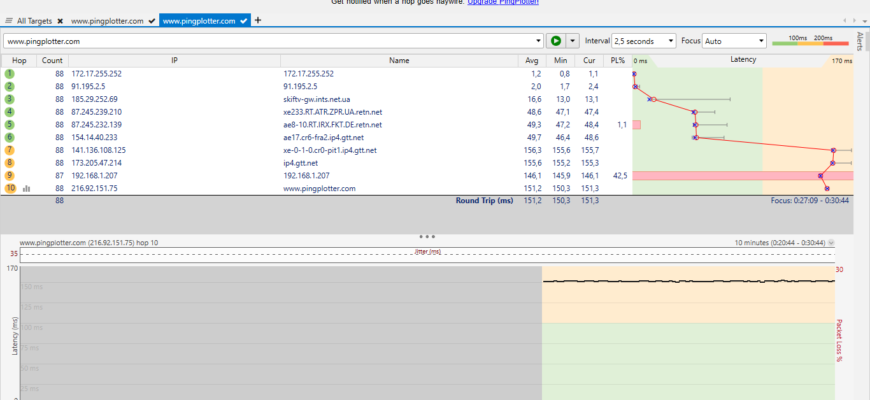Select hop 3 green circle icon
Screen dimensions: 870x400
[10, 99]
